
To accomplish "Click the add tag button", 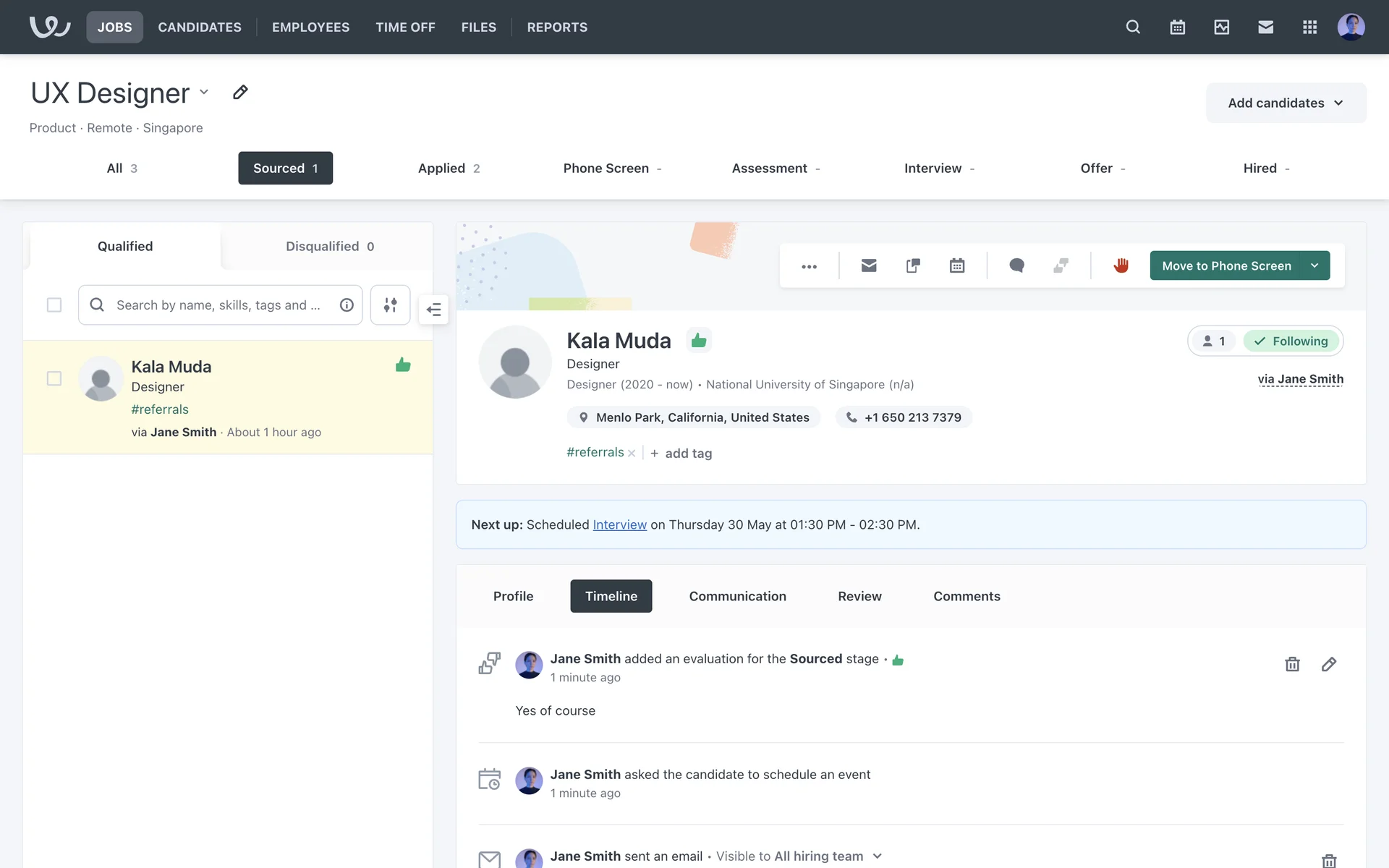I will tap(681, 453).
